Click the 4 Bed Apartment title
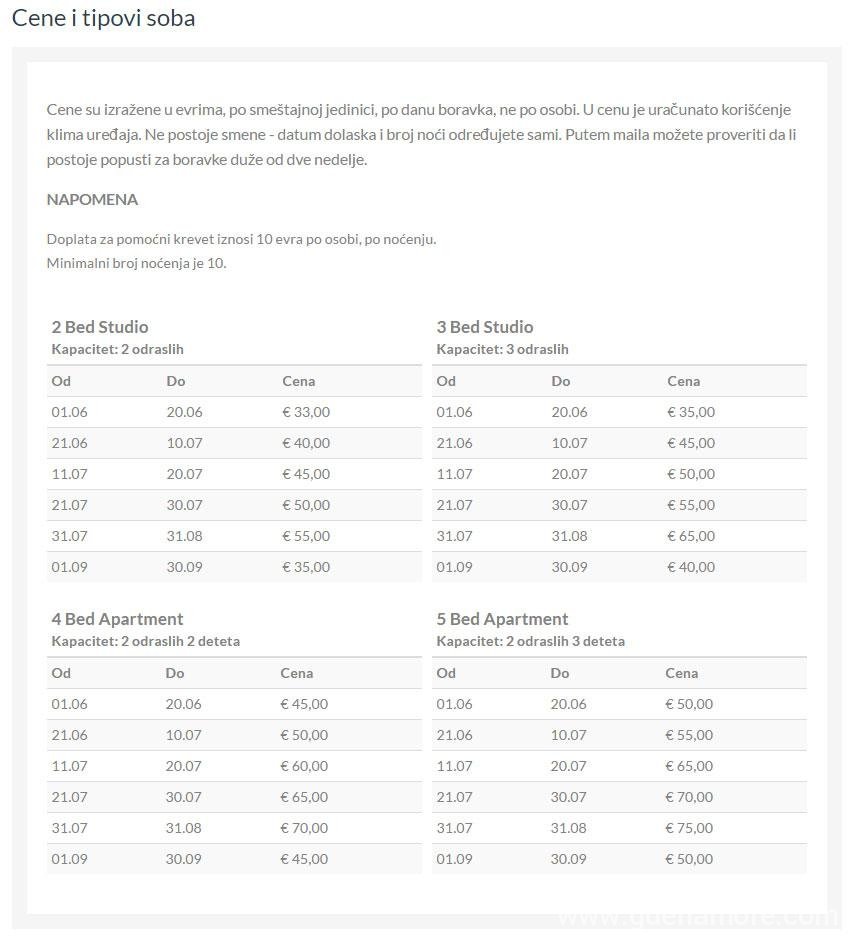This screenshot has width=857, height=940. [117, 619]
